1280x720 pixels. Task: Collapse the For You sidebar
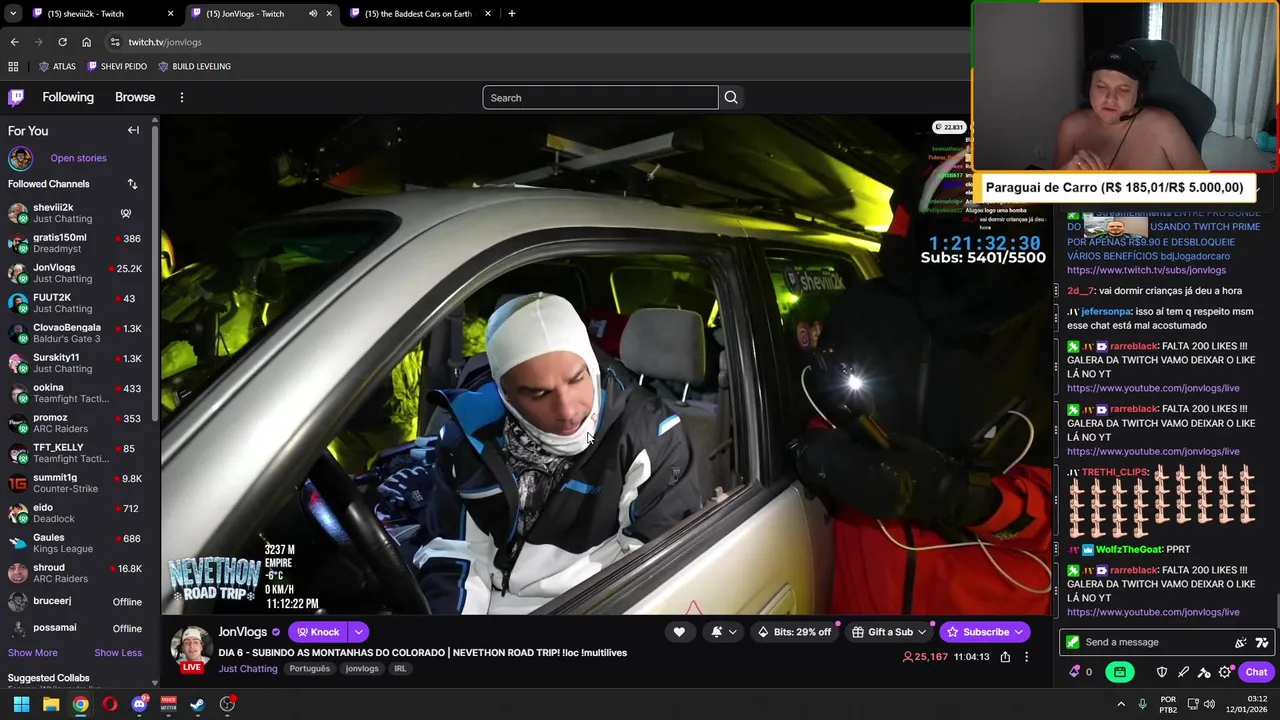click(133, 130)
